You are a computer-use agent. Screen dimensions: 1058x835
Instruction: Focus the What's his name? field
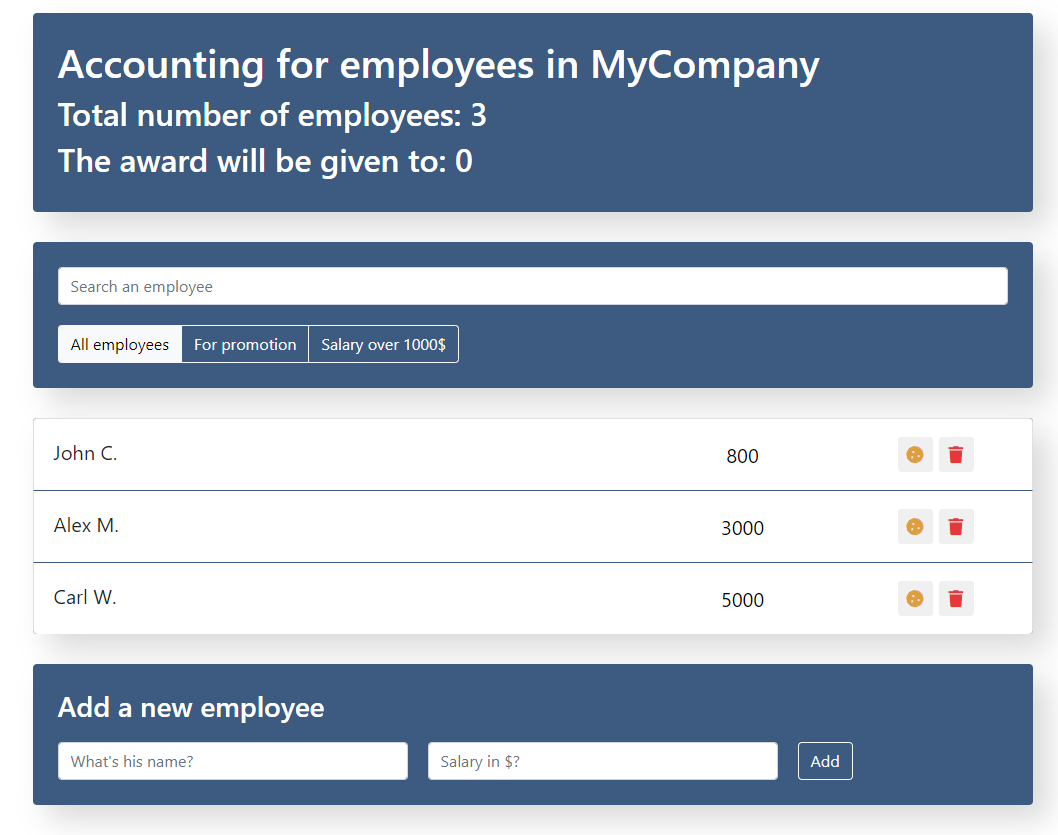coord(233,761)
